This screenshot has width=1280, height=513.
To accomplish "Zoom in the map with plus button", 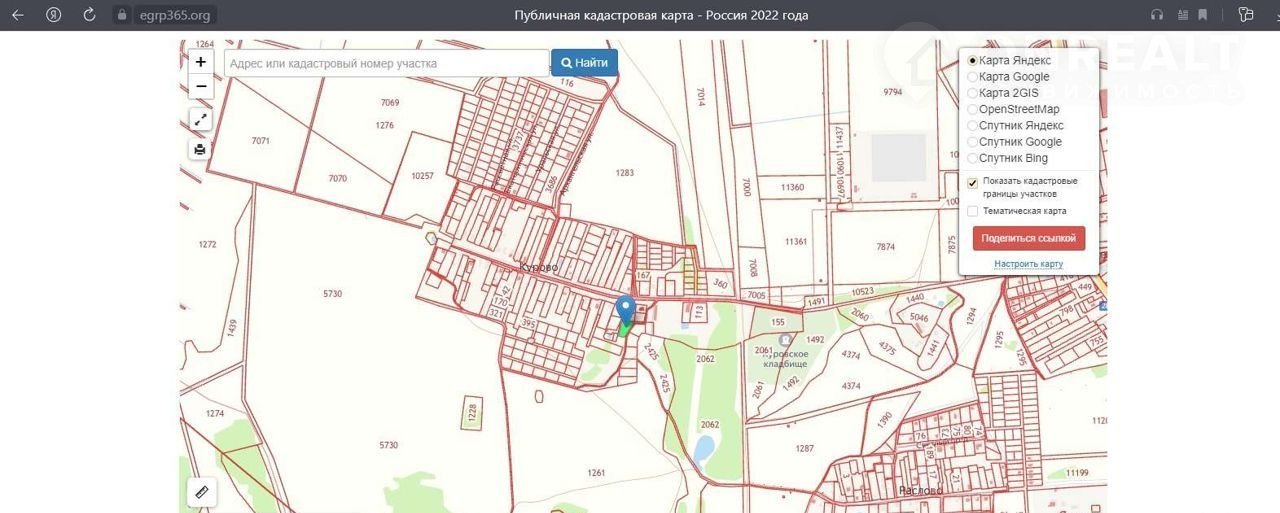I will click(x=201, y=62).
